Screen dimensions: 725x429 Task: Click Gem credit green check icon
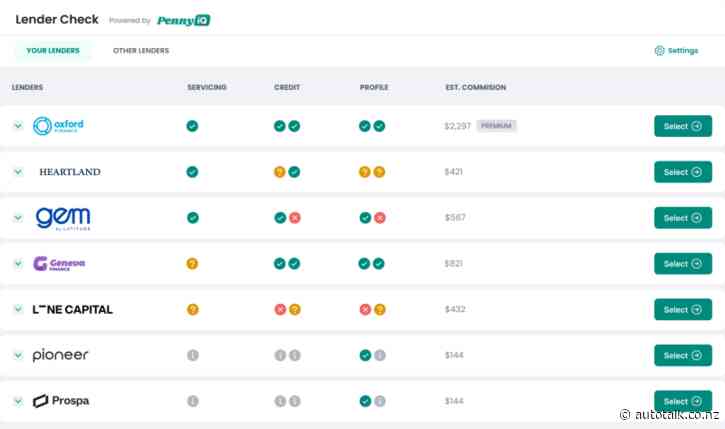coord(280,218)
